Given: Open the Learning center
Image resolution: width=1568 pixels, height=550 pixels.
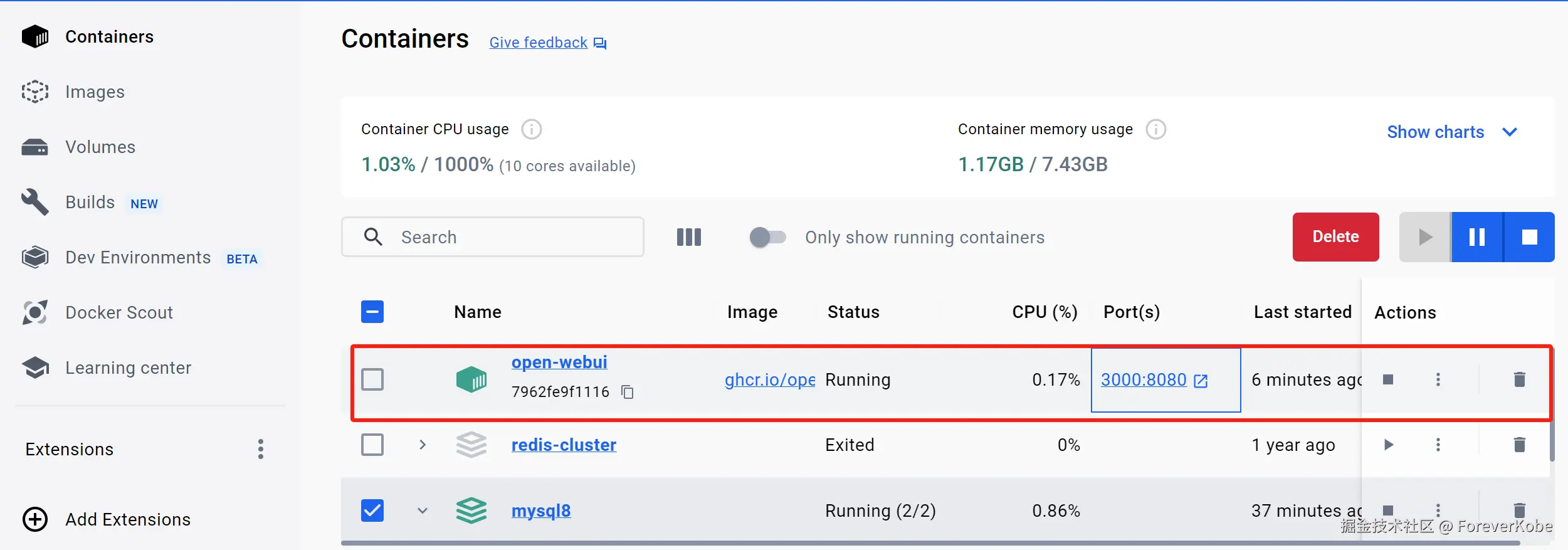Looking at the screenshot, I should click(x=128, y=368).
